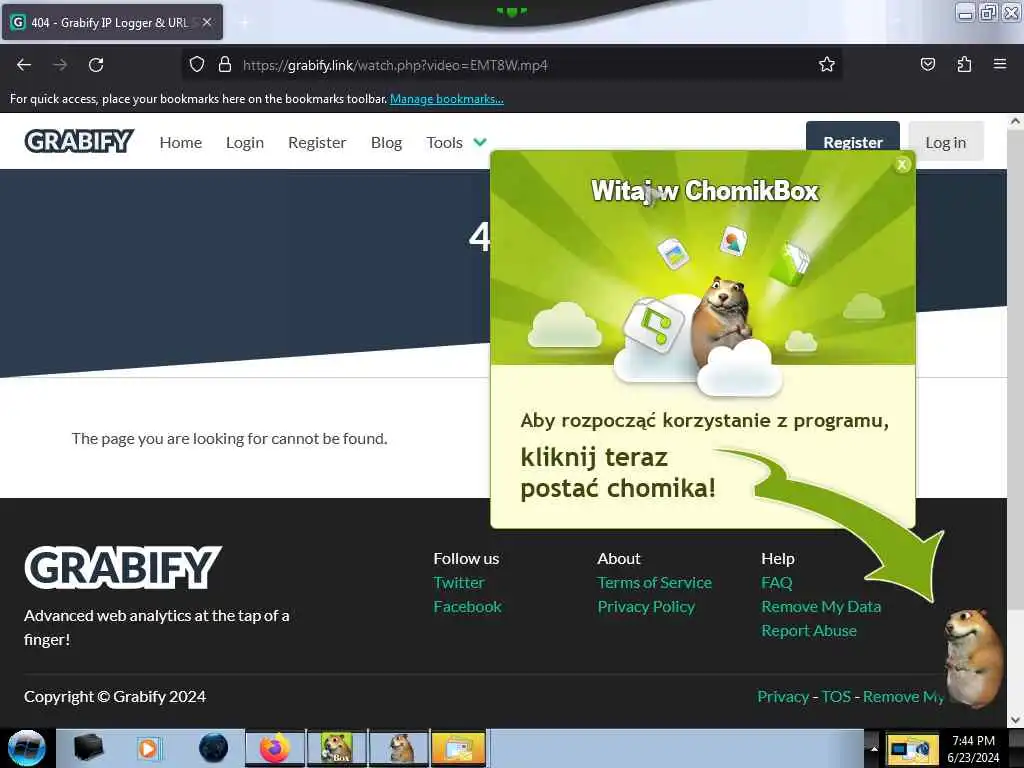The image size is (1024, 768).
Task: Open the Home nav link
Action: 181,142
